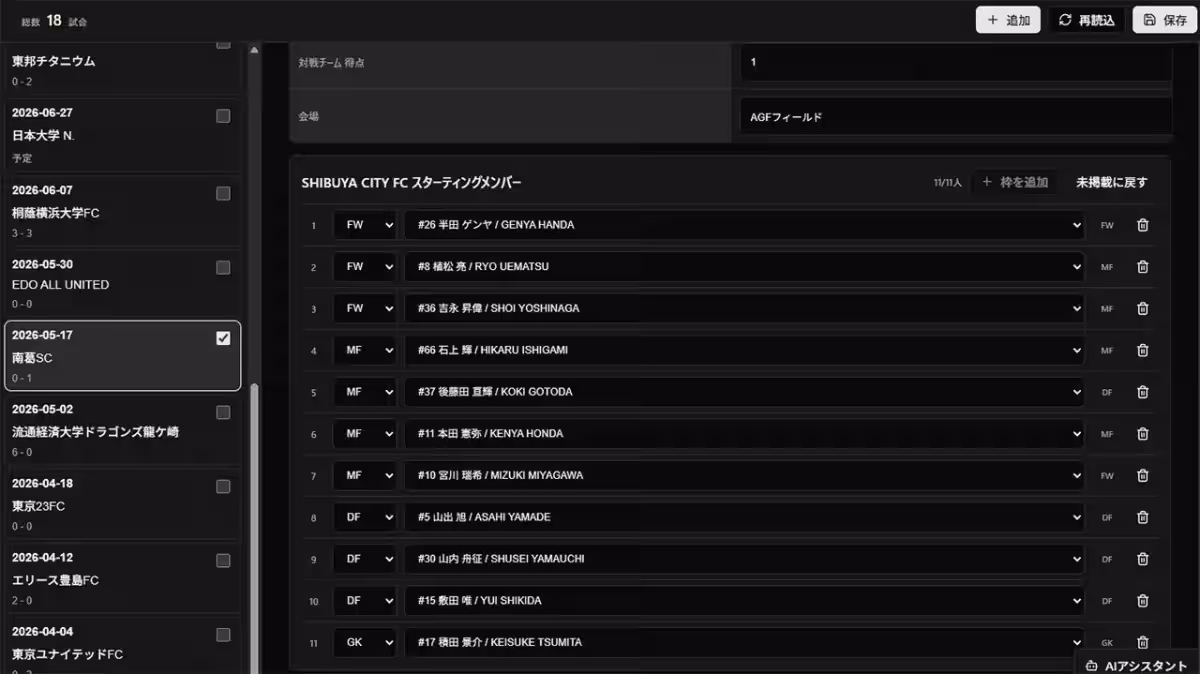The width and height of the screenshot is (1200, 674).
Task: Add a slot with 枠を追加 button
Action: click(1014, 182)
